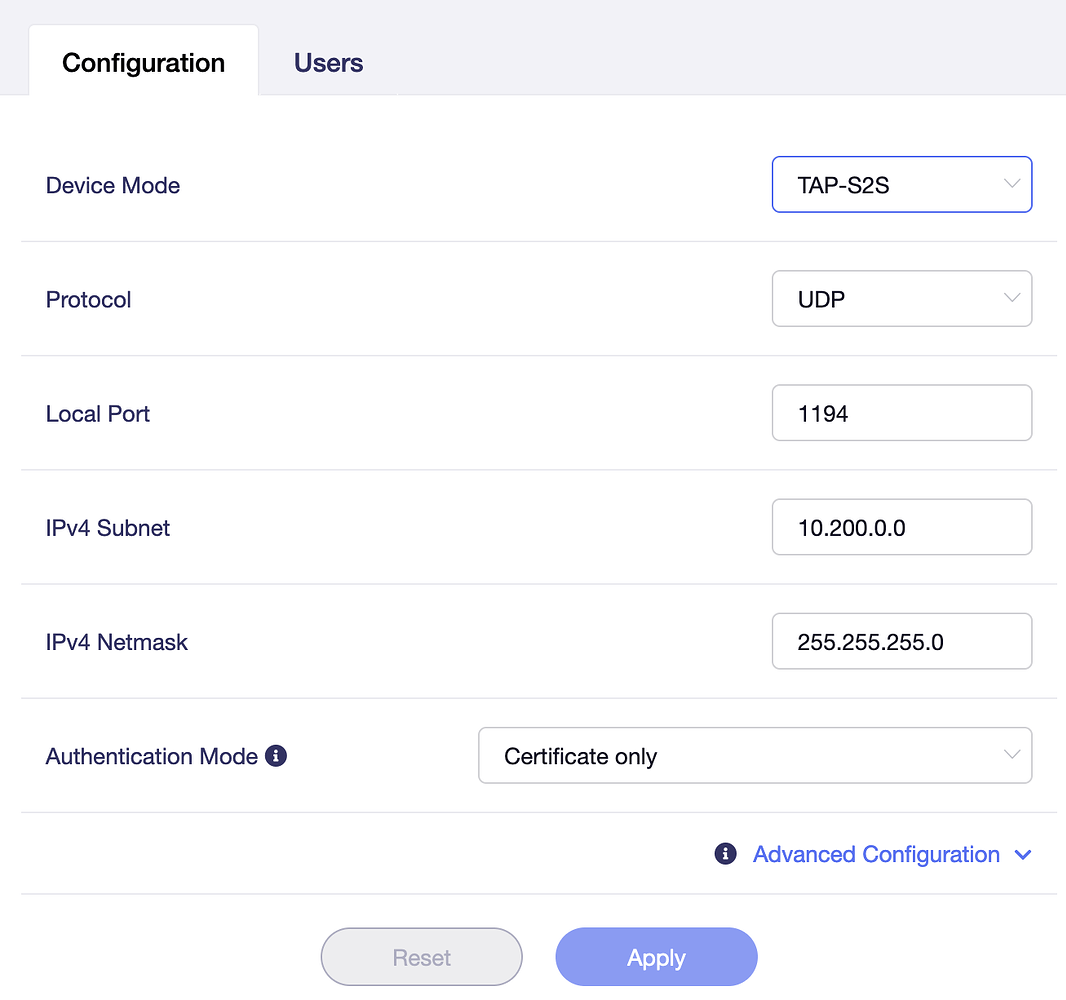Click the Device Mode label

coord(112,185)
